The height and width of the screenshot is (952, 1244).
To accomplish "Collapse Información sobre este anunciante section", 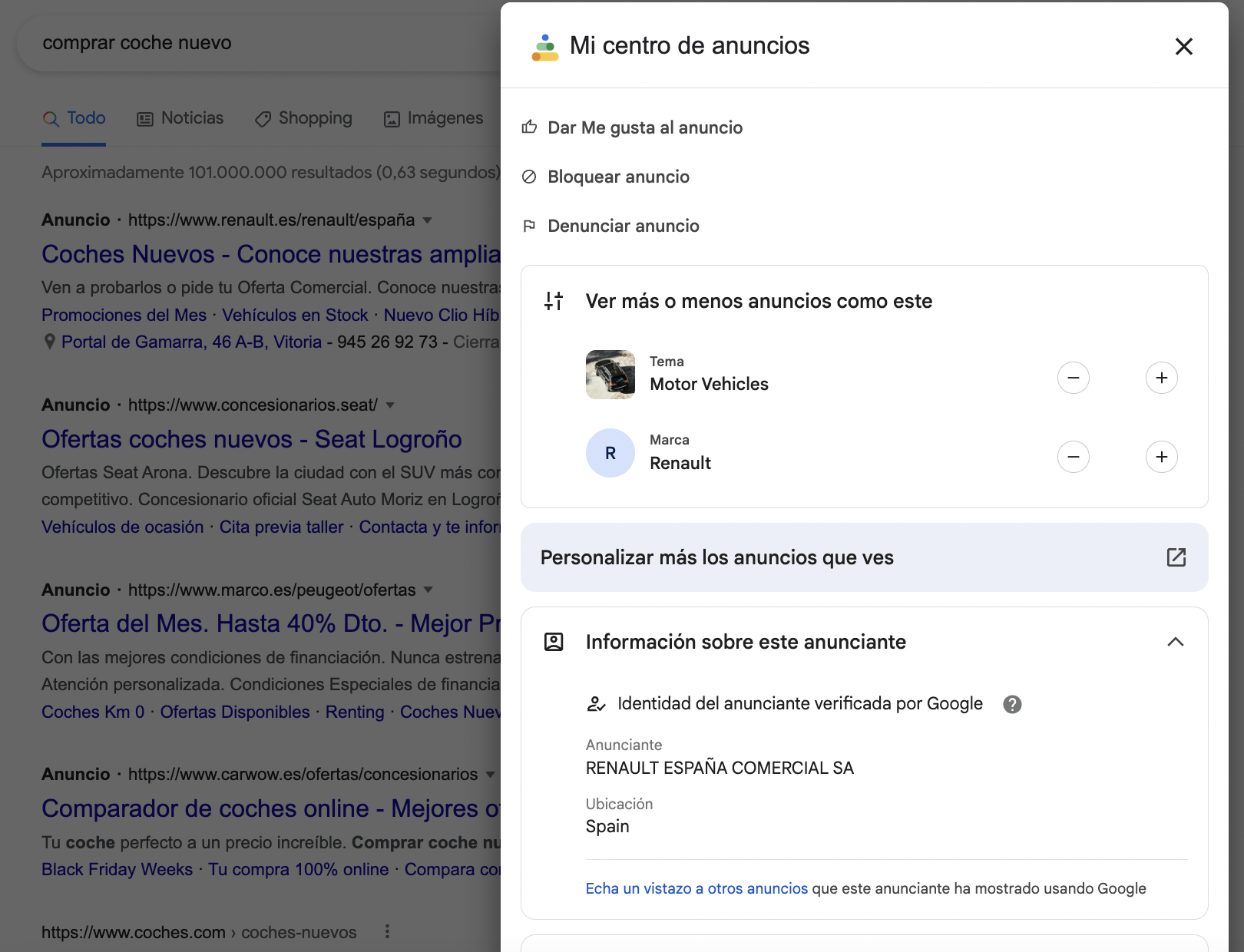I will tap(1176, 642).
